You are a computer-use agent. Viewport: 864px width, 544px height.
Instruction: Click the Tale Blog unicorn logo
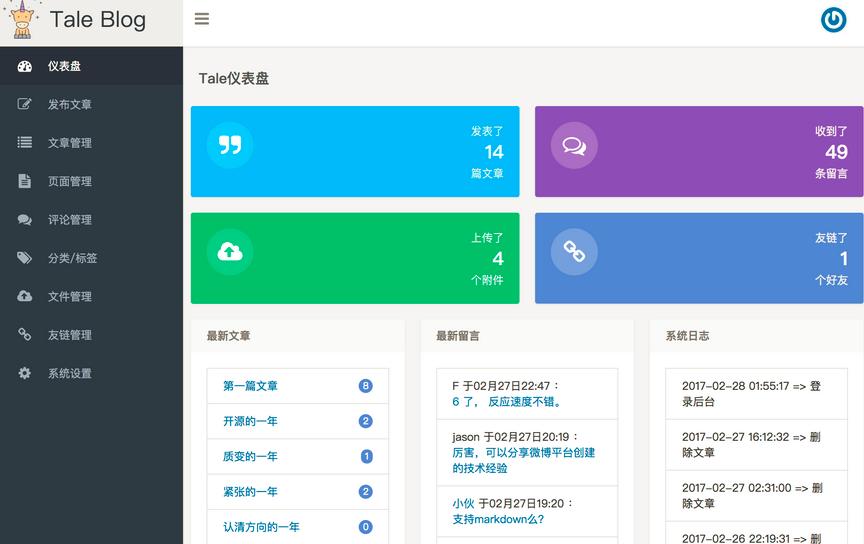pyautogui.click(x=21, y=21)
